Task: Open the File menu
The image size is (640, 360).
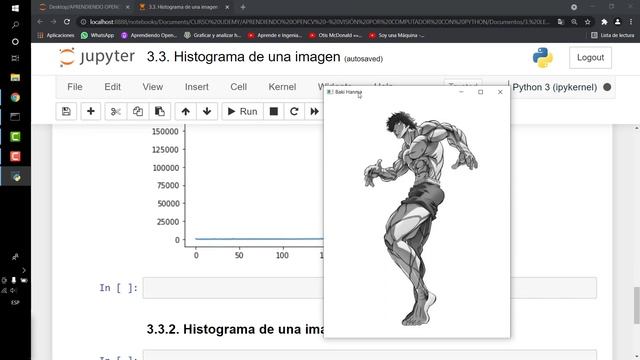Action: pos(75,87)
